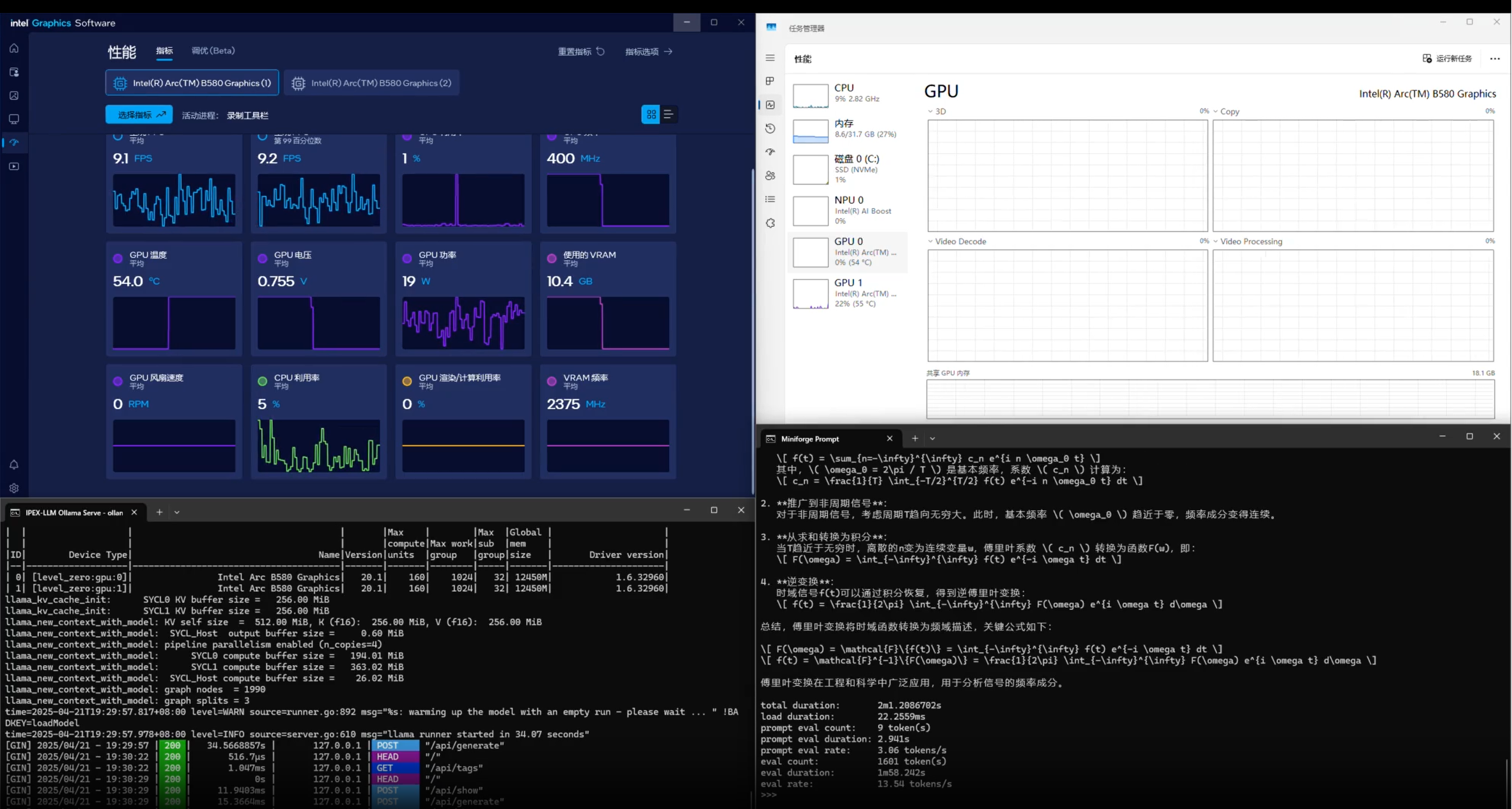Click the GPU 风扇速度 color dot

pyautogui.click(x=118, y=381)
